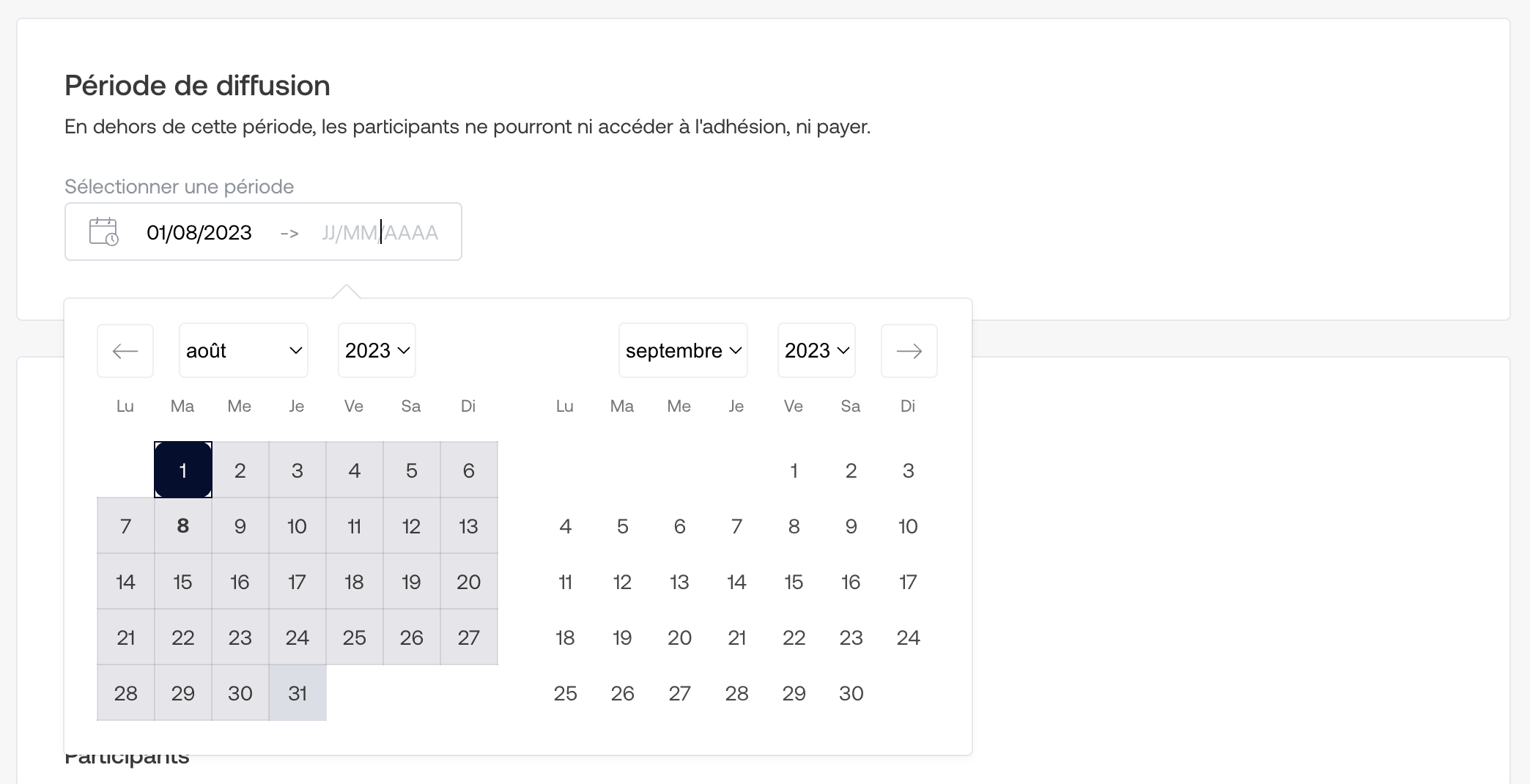Select September 1 in the right calendar
Viewport: 1530px width, 784px height.
794,470
